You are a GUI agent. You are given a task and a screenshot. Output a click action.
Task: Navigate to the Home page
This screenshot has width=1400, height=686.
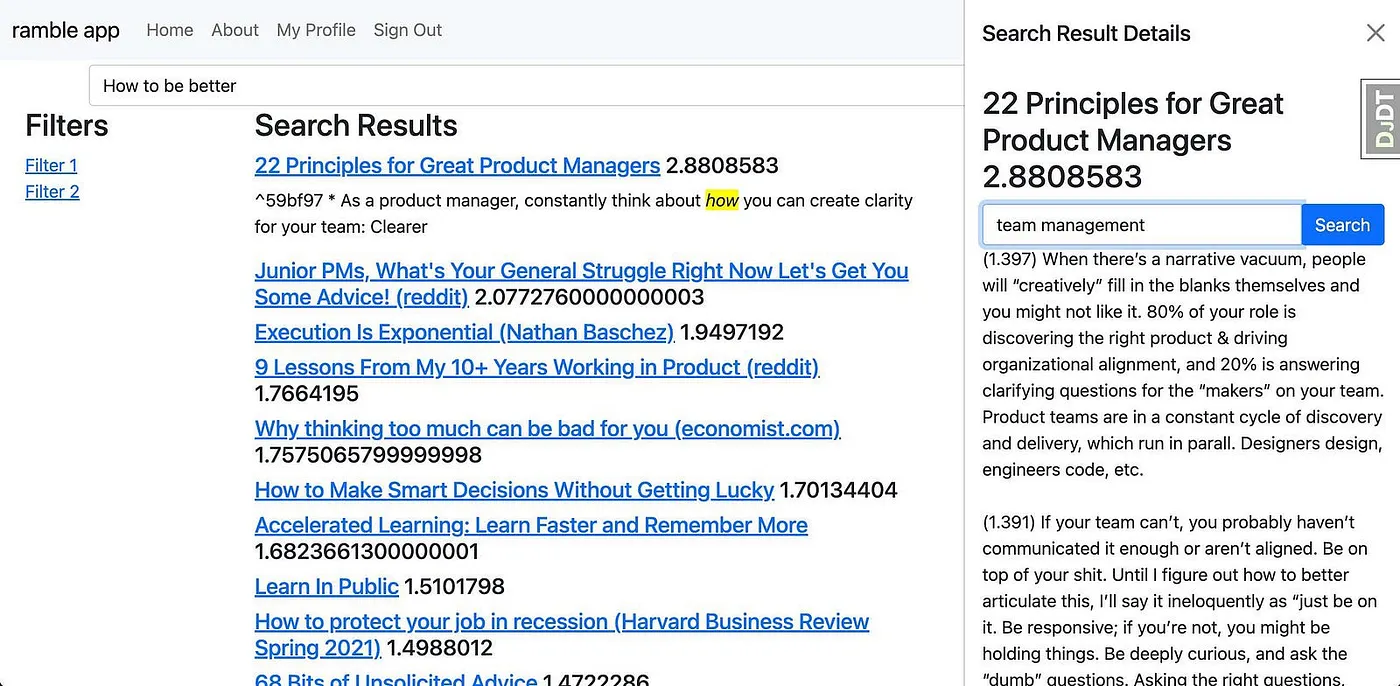coord(169,30)
